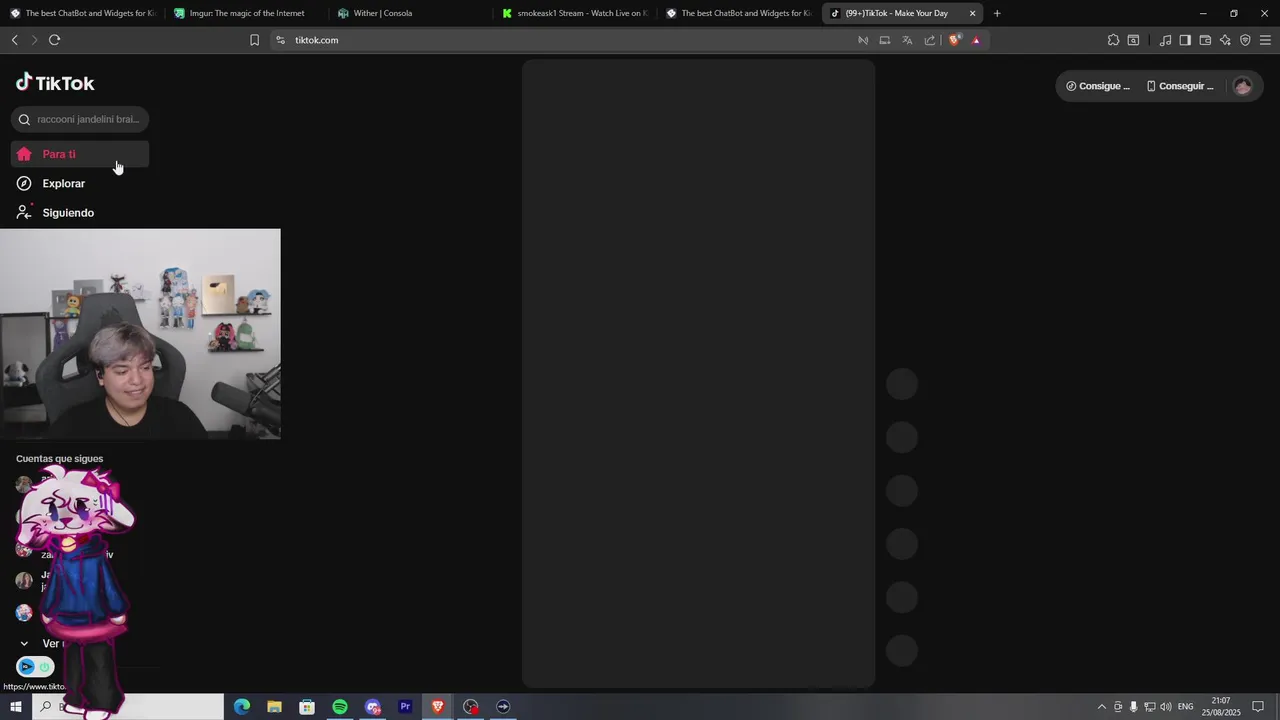Click the share page icon
The width and height of the screenshot is (1280, 720).
[x=930, y=40]
